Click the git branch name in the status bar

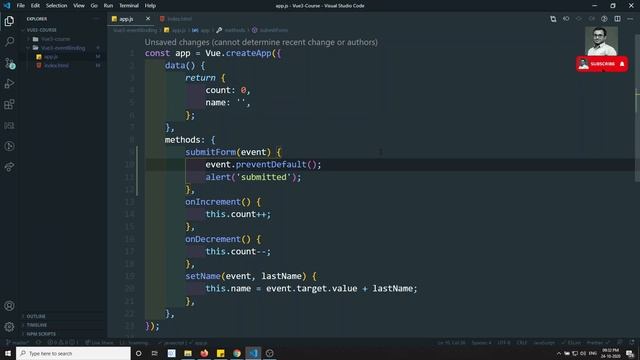click(x=18, y=343)
